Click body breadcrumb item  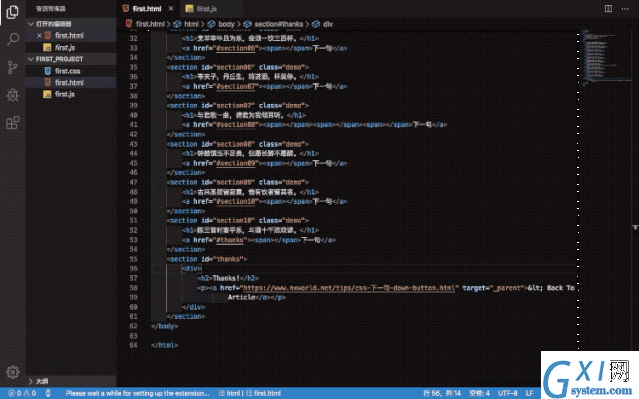[221, 24]
